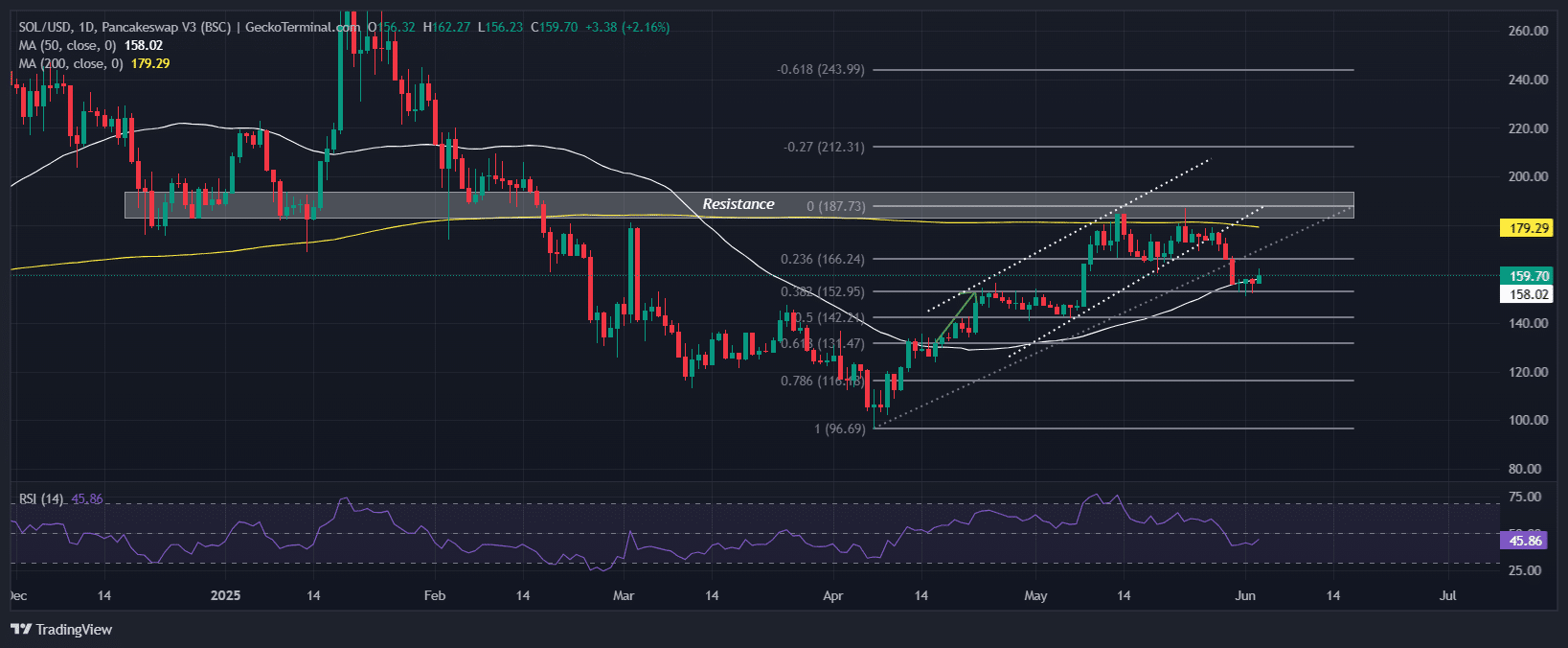Click the 75.00 RSI axis label
This screenshot has height=648, width=1568.
[1524, 497]
